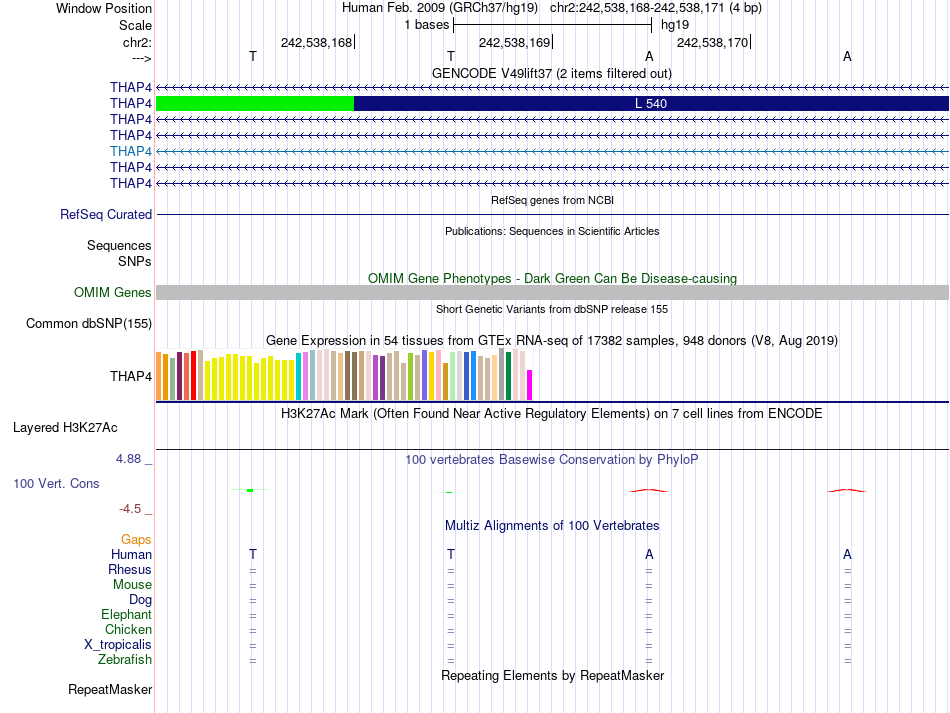Screen dimensions: 950x713
Task: Click the green THAP4 exon segment
Action: point(255,104)
